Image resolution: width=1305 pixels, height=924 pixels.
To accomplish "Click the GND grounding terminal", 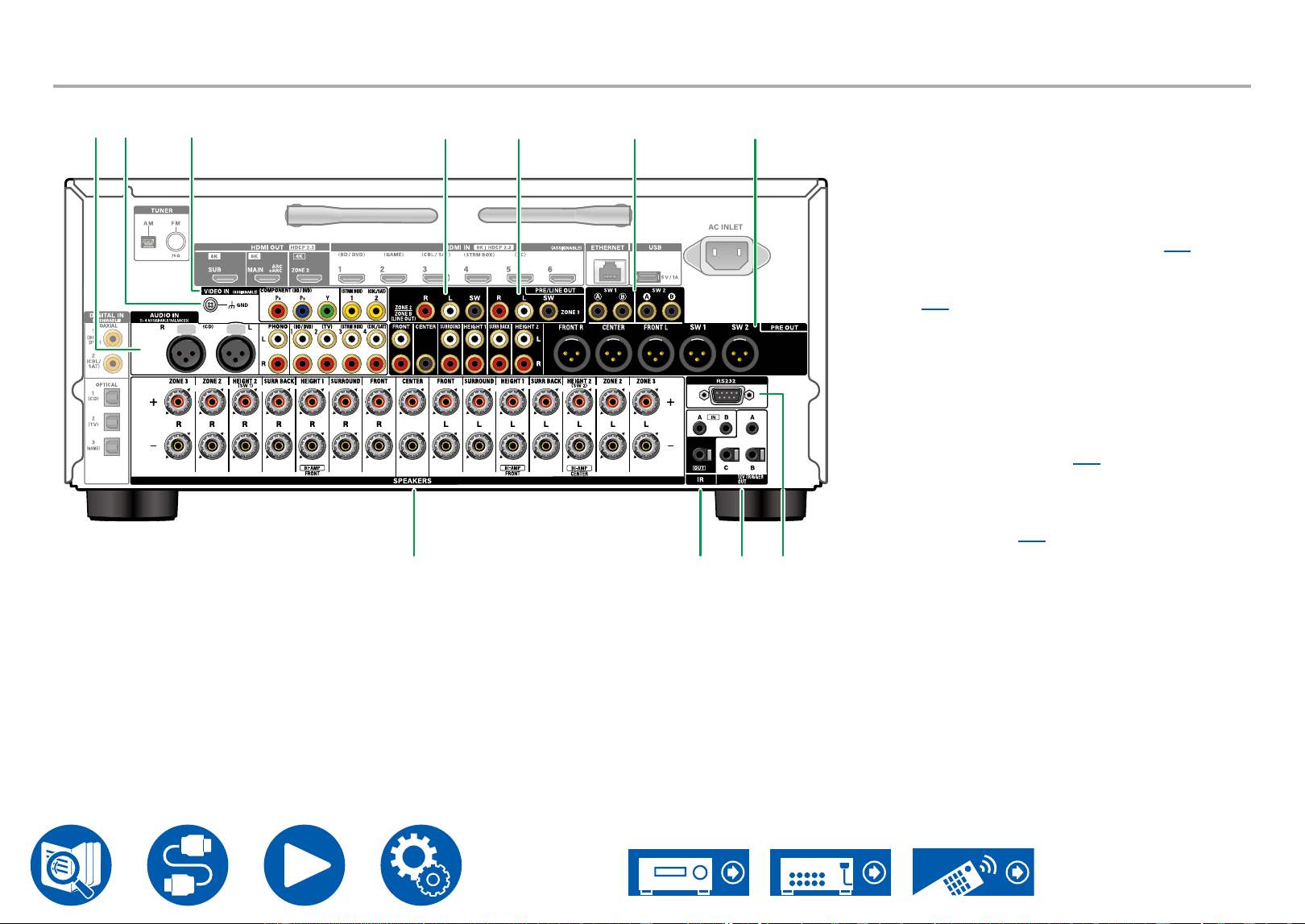I will point(210,305).
